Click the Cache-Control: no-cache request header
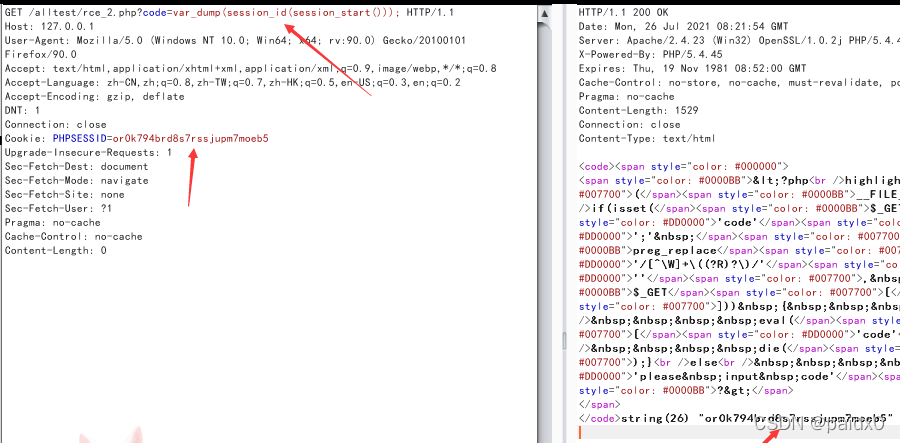900x443 pixels. [x=73, y=236]
